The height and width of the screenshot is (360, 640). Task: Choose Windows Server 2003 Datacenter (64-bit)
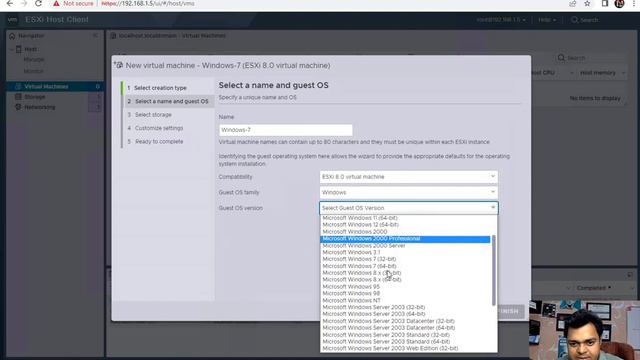tap(389, 328)
